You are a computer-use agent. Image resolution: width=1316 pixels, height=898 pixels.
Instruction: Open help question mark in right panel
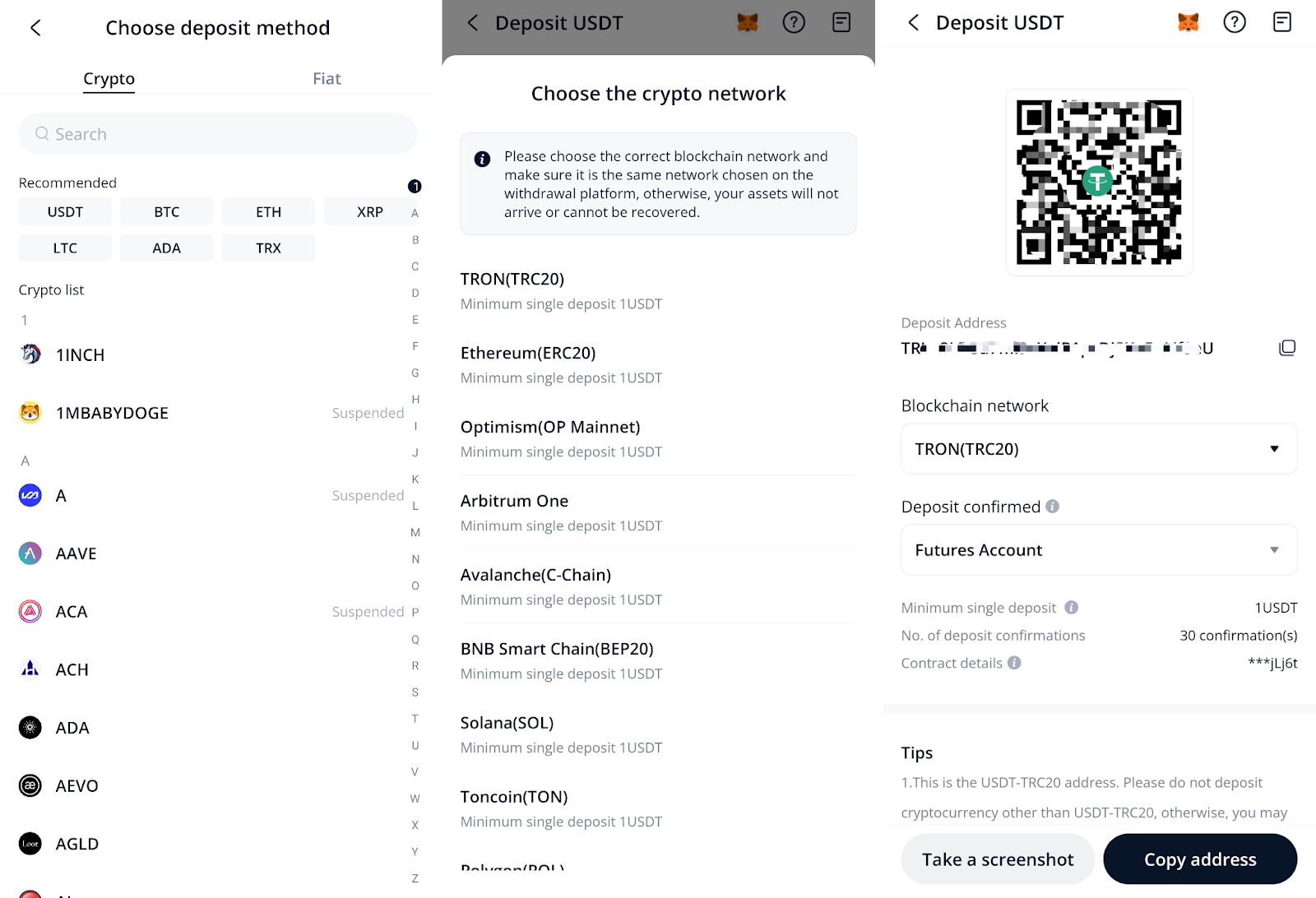(1235, 22)
